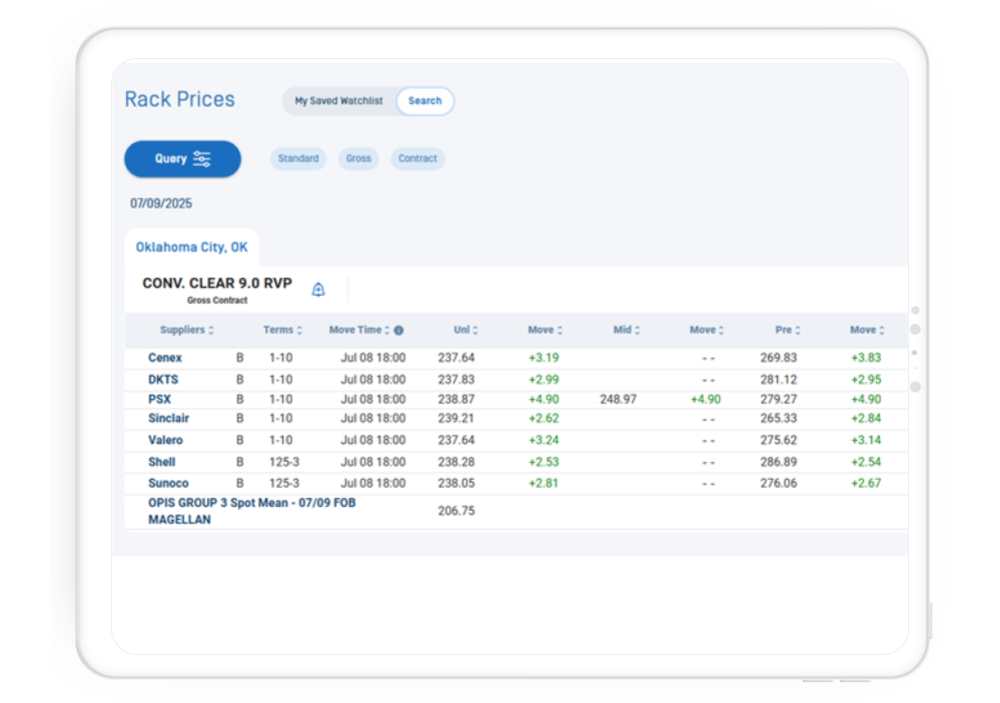Enable the Standard filter chip
Image resolution: width=1000 pixels, height=703 pixels.
click(x=297, y=159)
